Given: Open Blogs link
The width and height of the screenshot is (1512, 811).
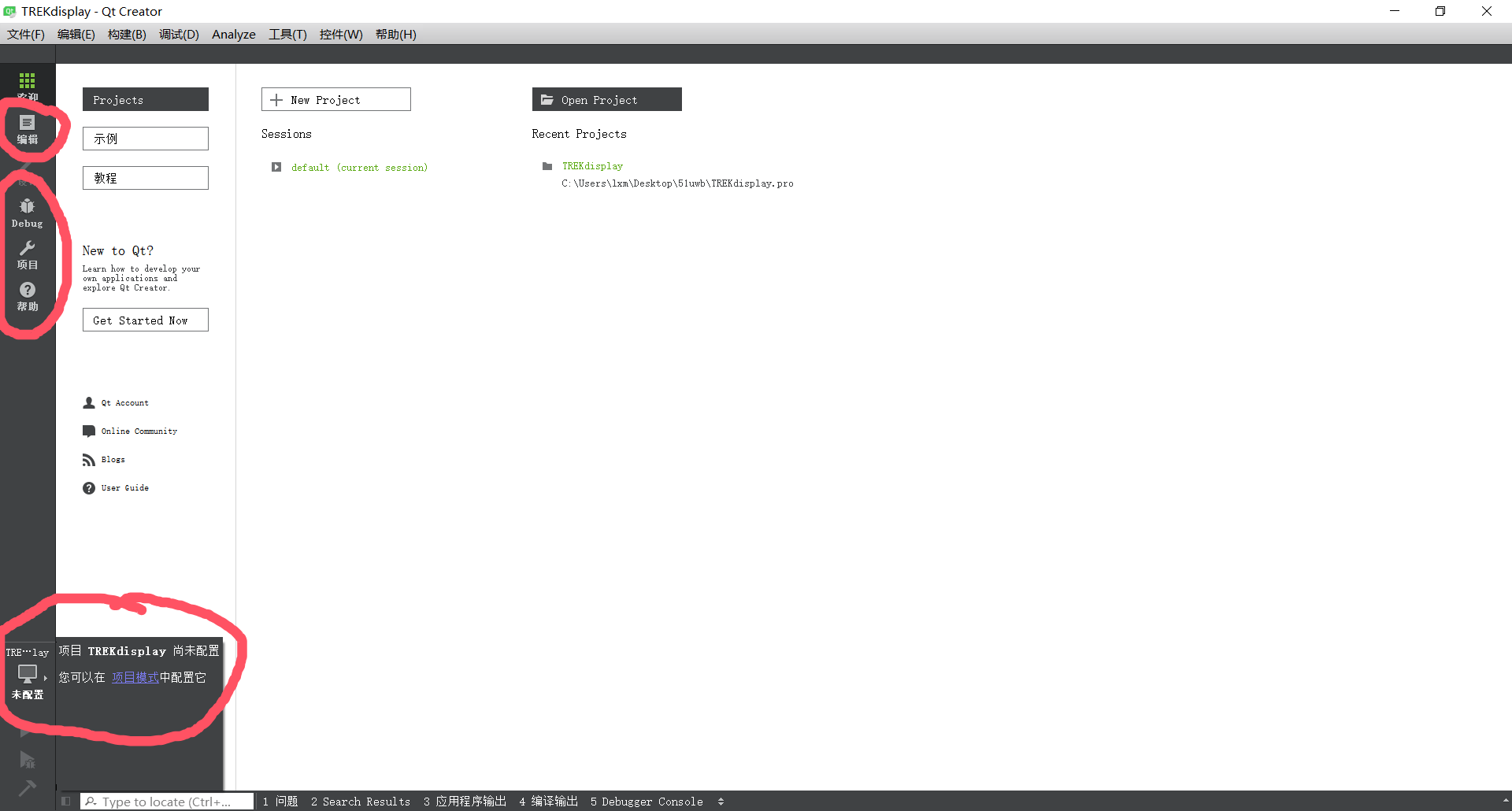Looking at the screenshot, I should tap(113, 459).
